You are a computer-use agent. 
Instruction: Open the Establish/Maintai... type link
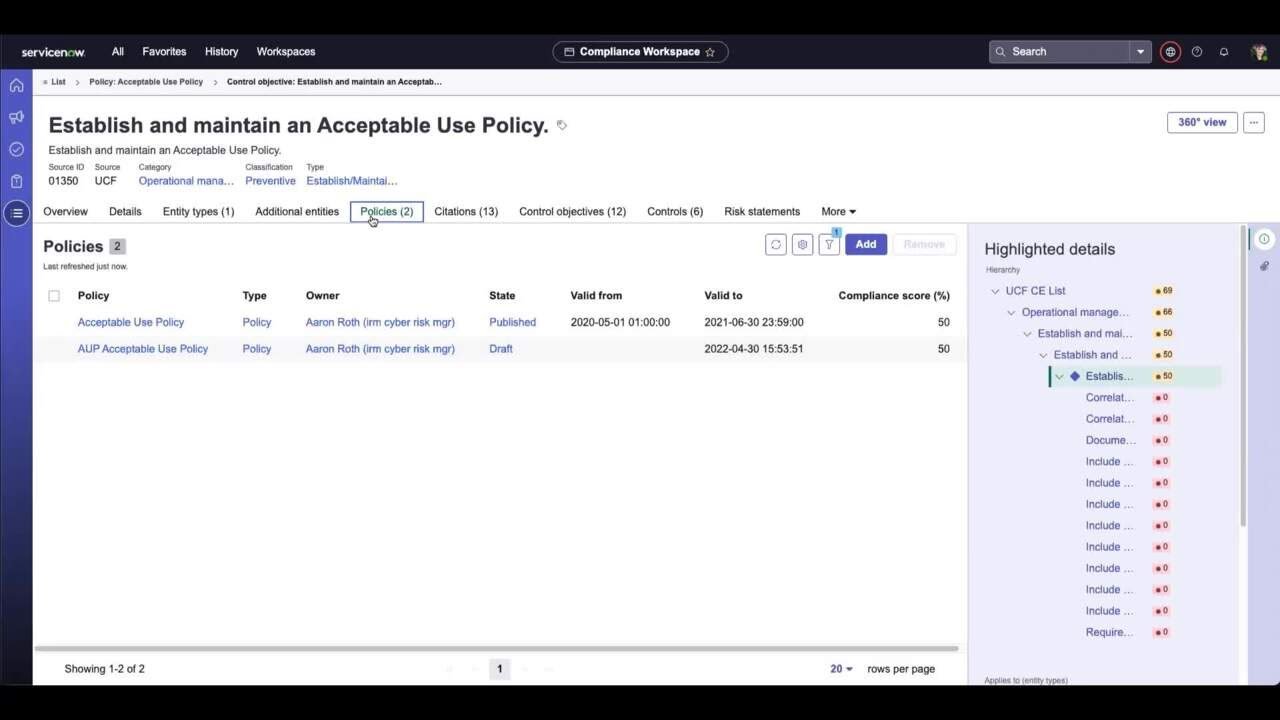point(352,181)
